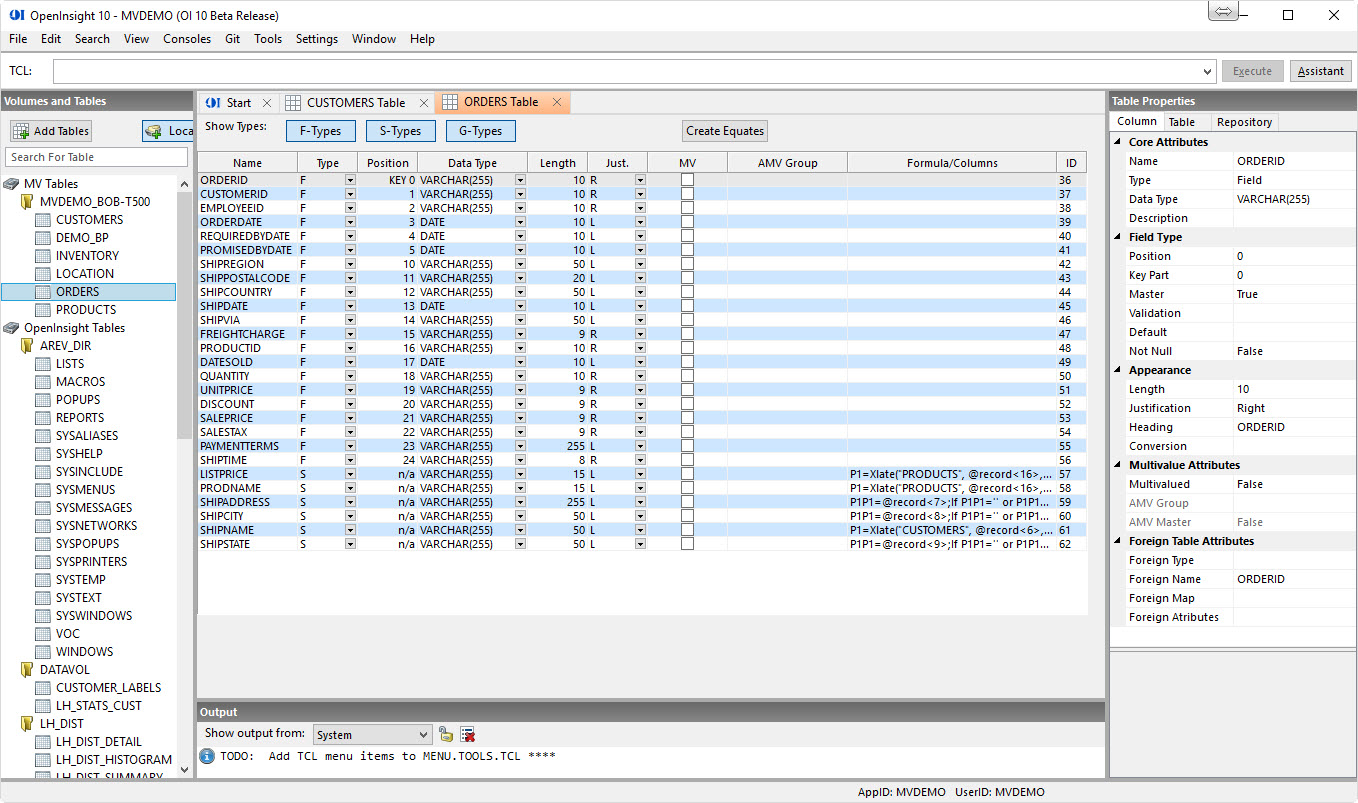Open the Consoles menu
The height and width of the screenshot is (803, 1358).
tap(187, 39)
